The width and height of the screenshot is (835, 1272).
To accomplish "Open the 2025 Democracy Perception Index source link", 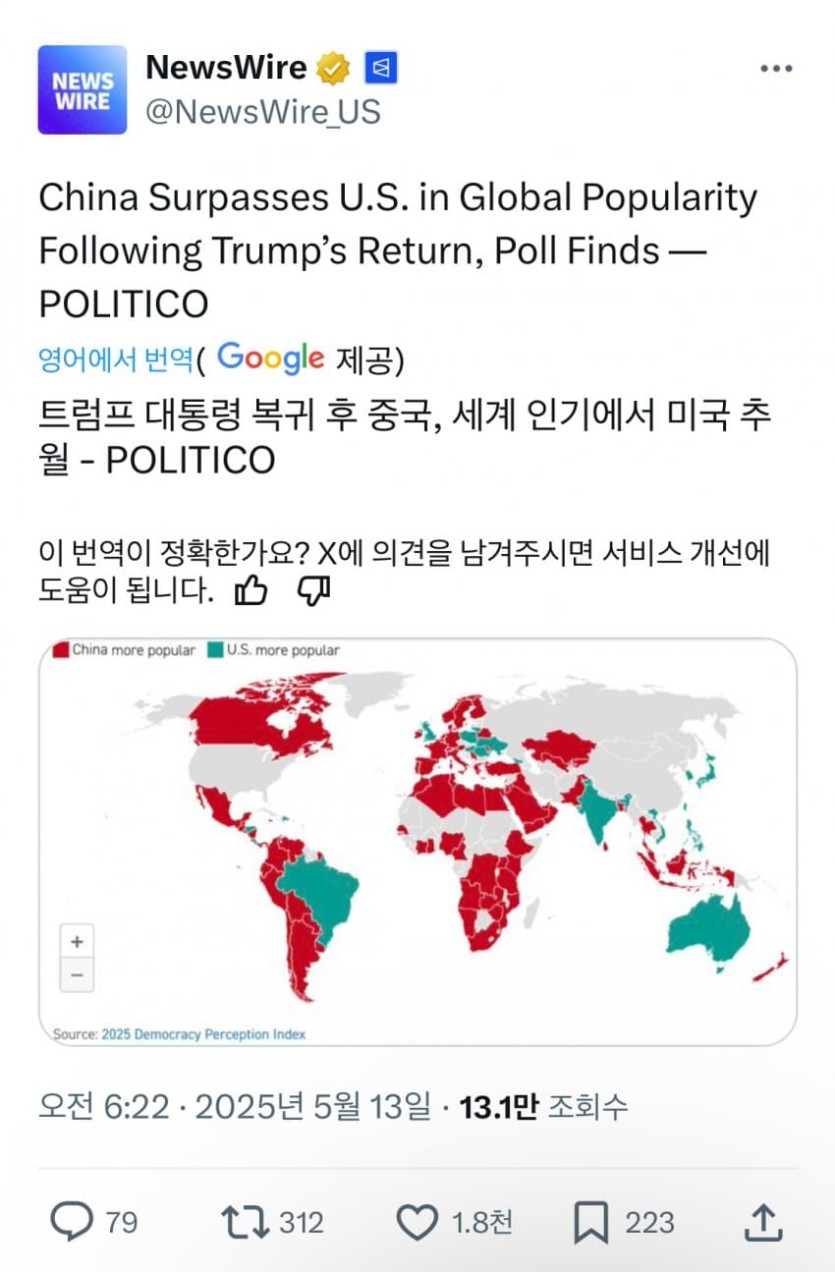I will pyautogui.click(x=203, y=1034).
